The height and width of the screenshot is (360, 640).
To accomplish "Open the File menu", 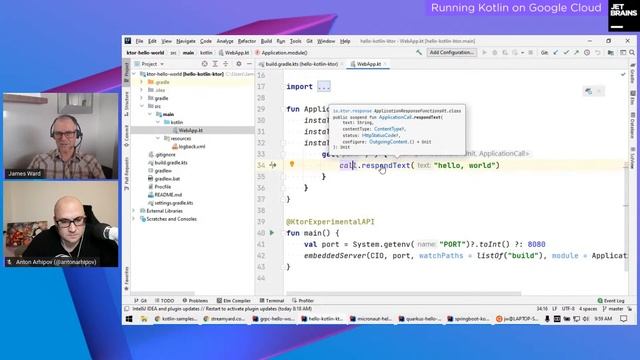I will [139, 41].
